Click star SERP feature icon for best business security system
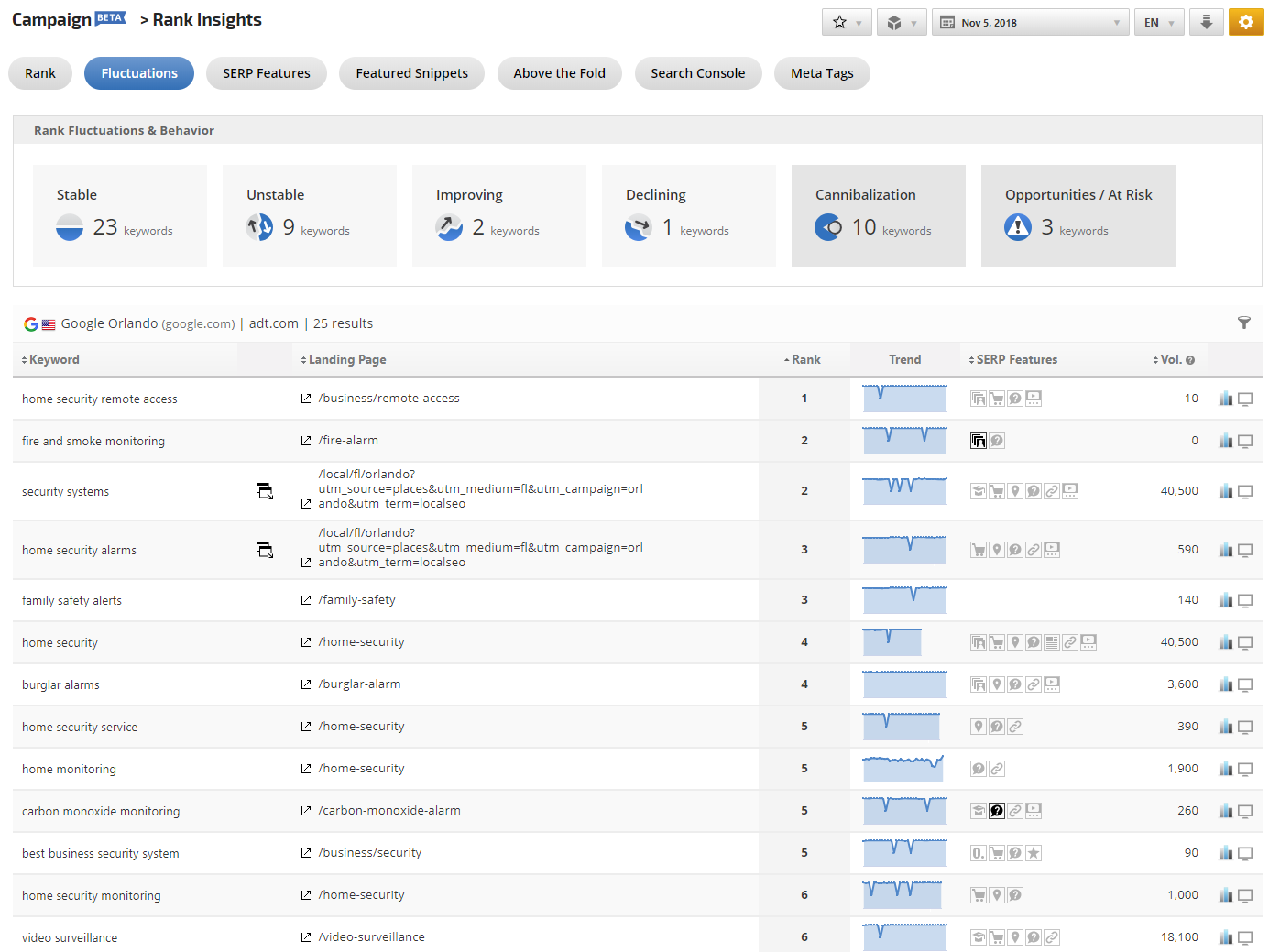 [1034, 853]
